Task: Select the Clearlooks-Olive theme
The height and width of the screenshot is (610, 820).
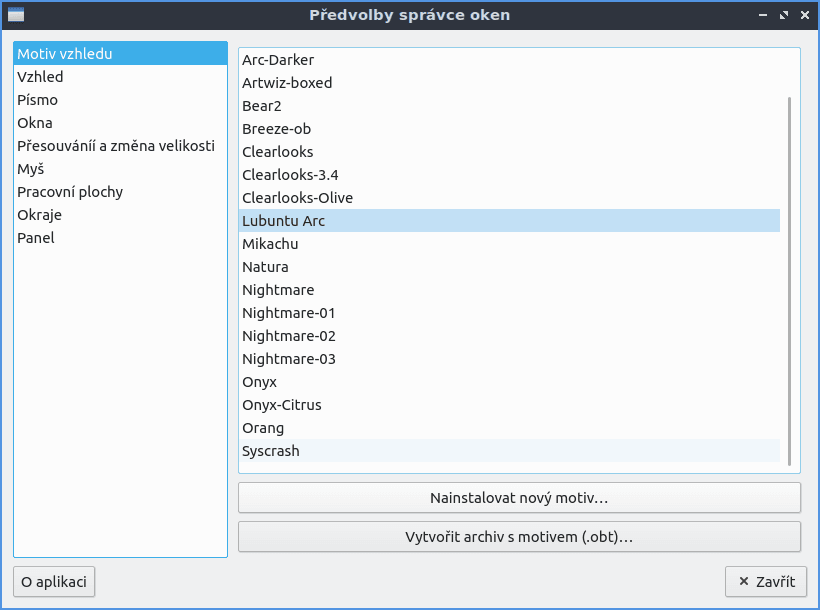Action: [297, 198]
